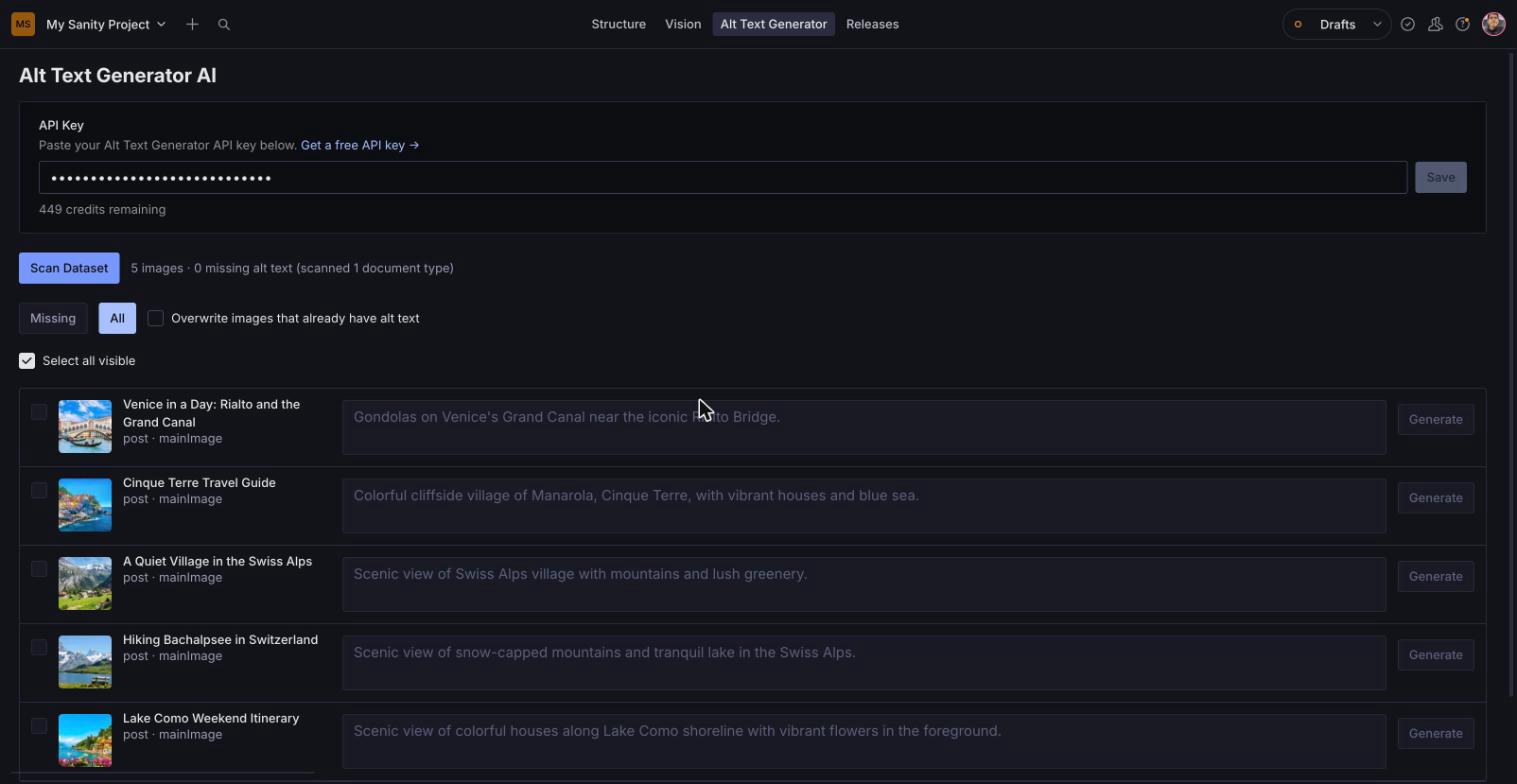
Task: Click the Gondolas on Venice's Grand Canal text field
Action: coord(864,427)
